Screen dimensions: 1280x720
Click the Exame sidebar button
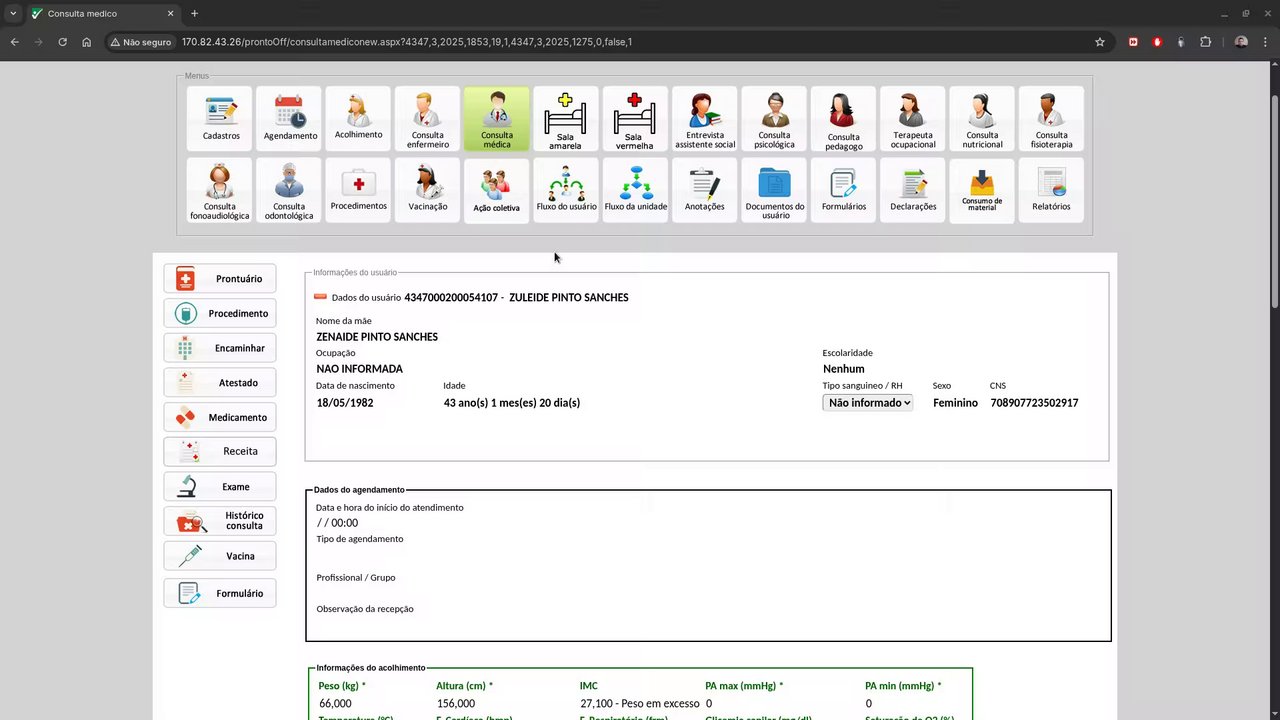click(220, 487)
